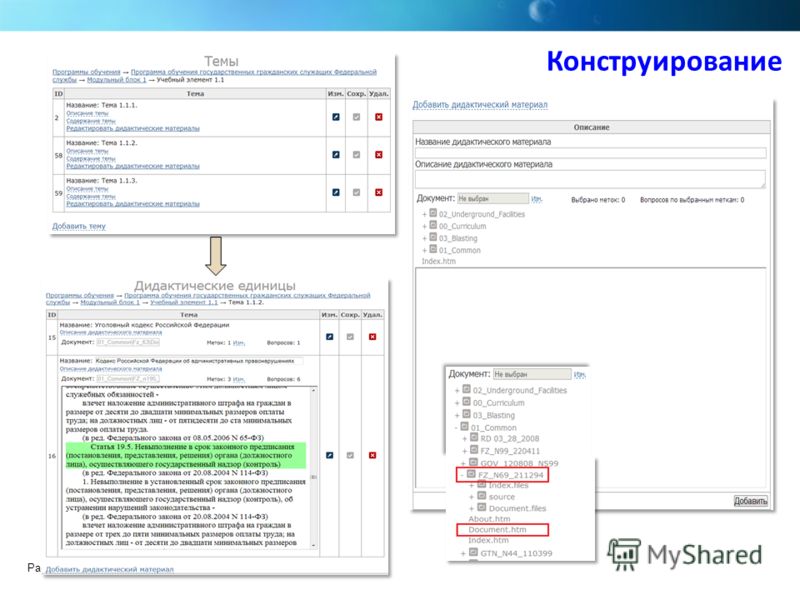Folder icon of source in popup tree
The image size is (800, 600).
click(482, 495)
